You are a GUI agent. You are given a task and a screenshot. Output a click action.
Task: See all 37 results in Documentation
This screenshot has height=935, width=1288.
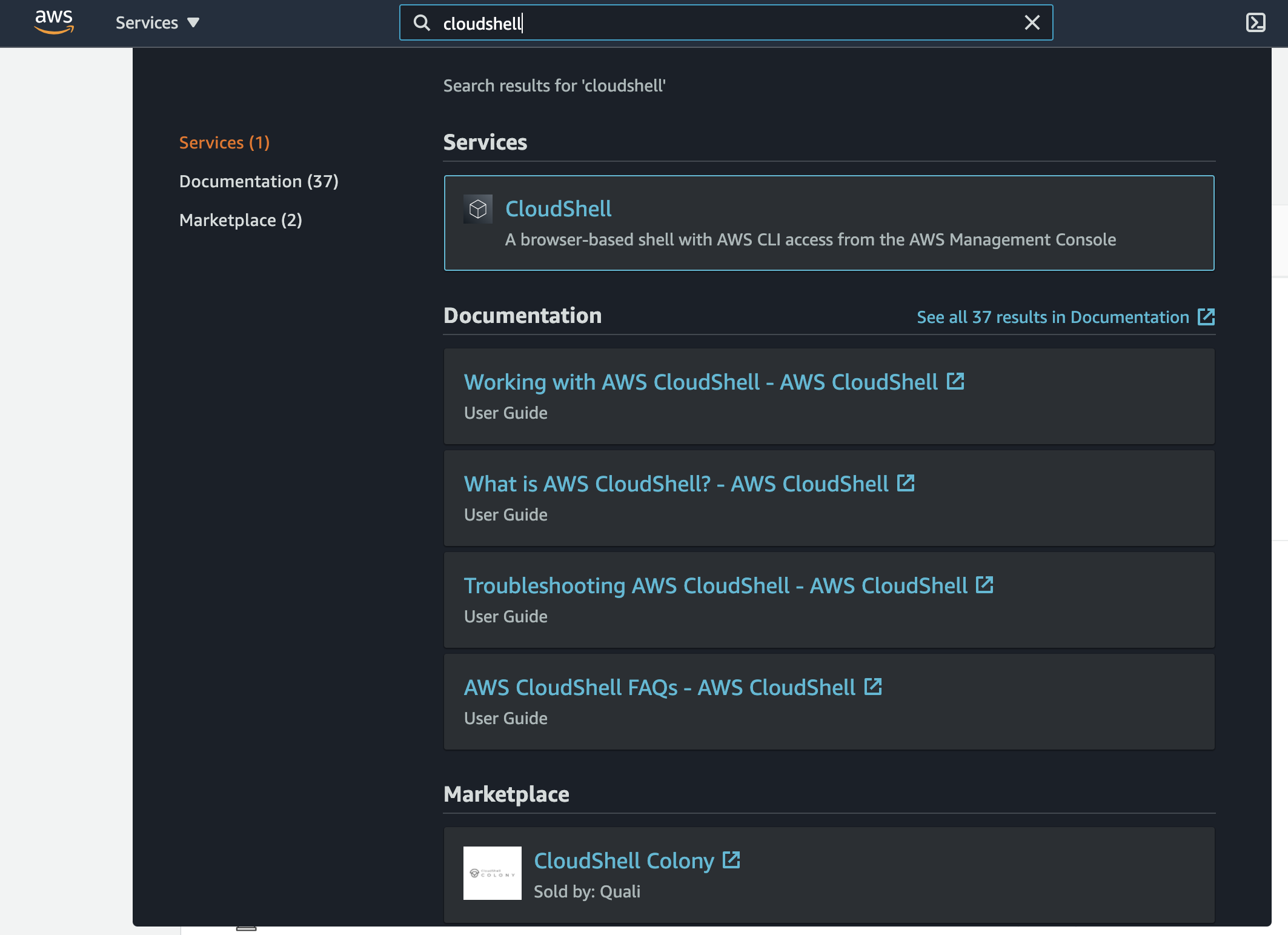[x=1053, y=317]
